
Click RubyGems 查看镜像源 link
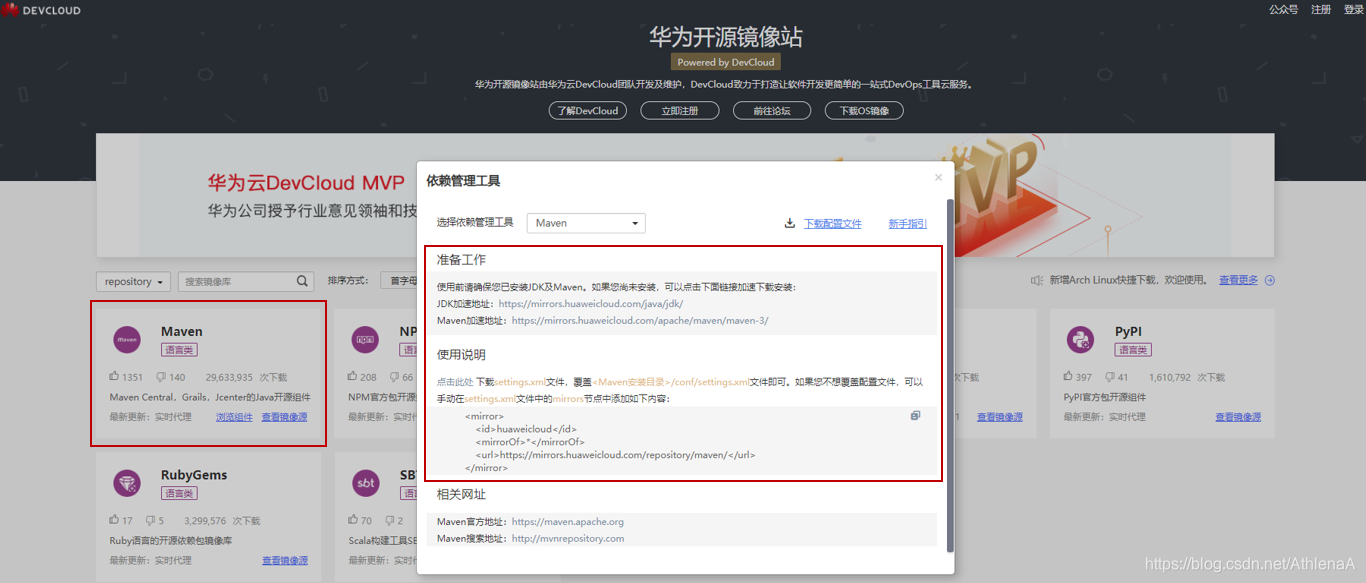click(285, 560)
